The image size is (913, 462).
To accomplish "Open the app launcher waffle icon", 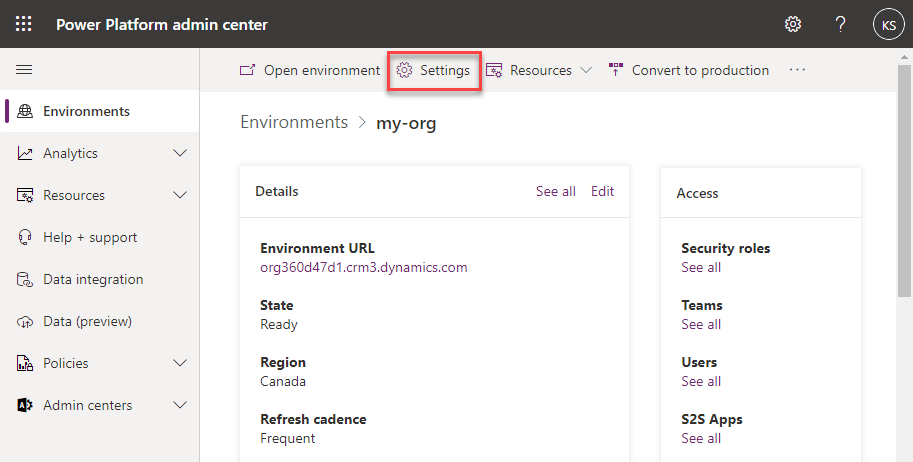I will pyautogui.click(x=24, y=24).
